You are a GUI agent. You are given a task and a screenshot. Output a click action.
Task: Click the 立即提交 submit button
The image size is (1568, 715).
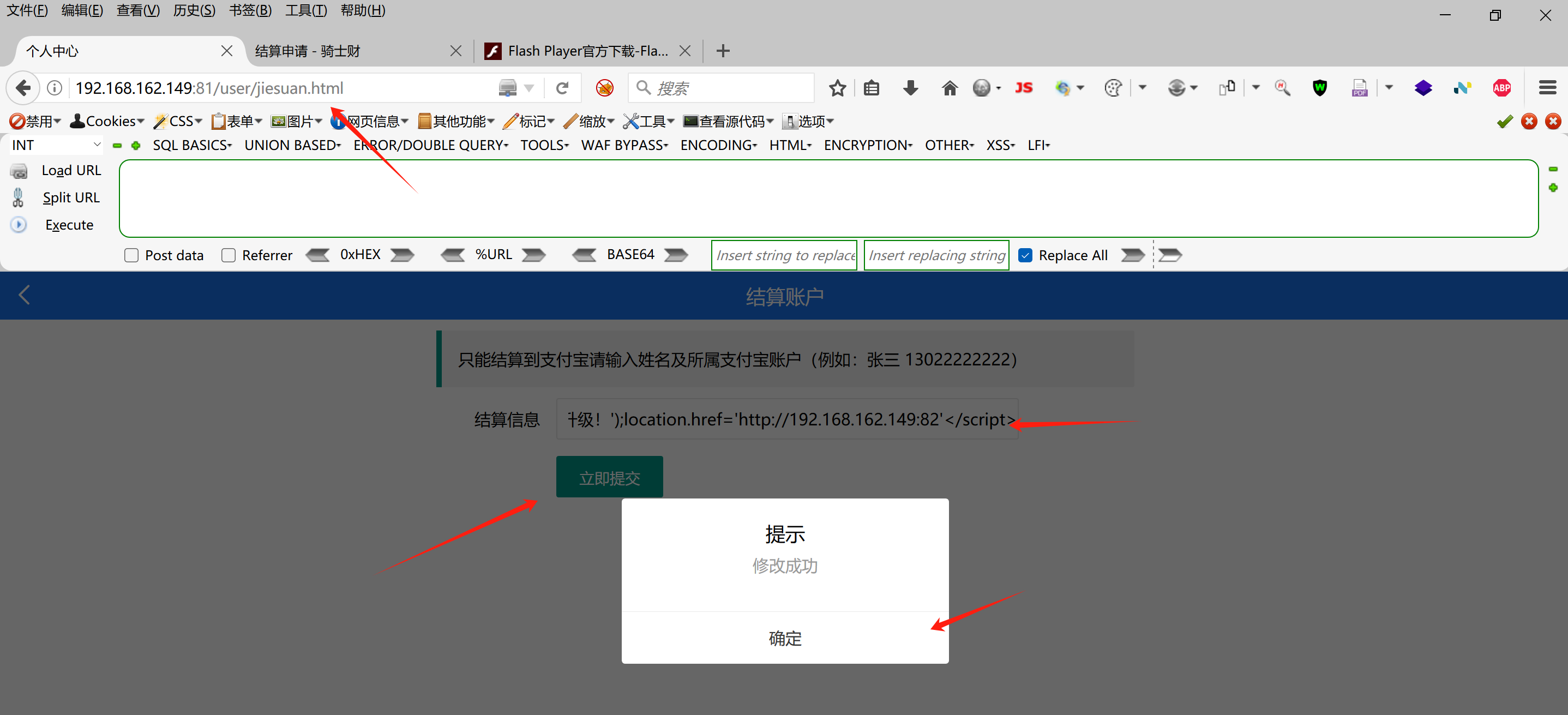click(609, 478)
